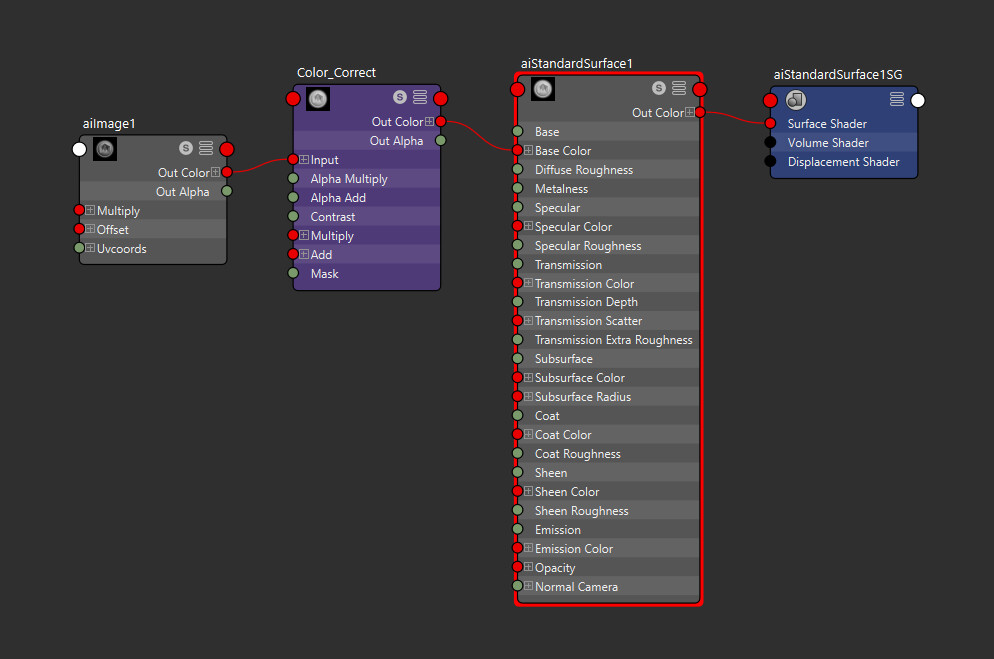Expand the Multiply attribute on aiImage1
Screen dimensions: 994x659
(x=91, y=210)
